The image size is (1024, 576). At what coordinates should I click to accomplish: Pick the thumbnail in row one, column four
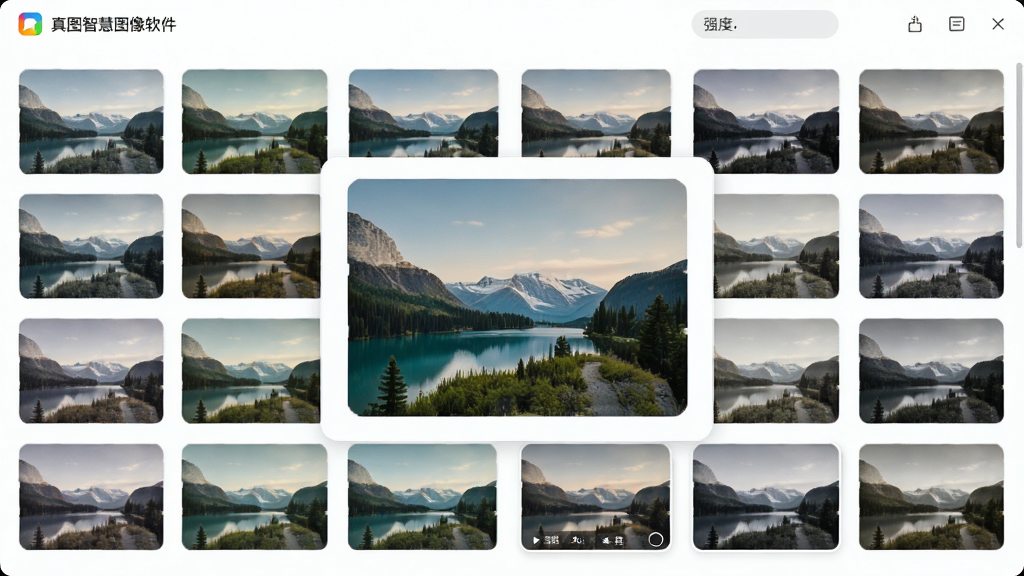[x=596, y=114]
